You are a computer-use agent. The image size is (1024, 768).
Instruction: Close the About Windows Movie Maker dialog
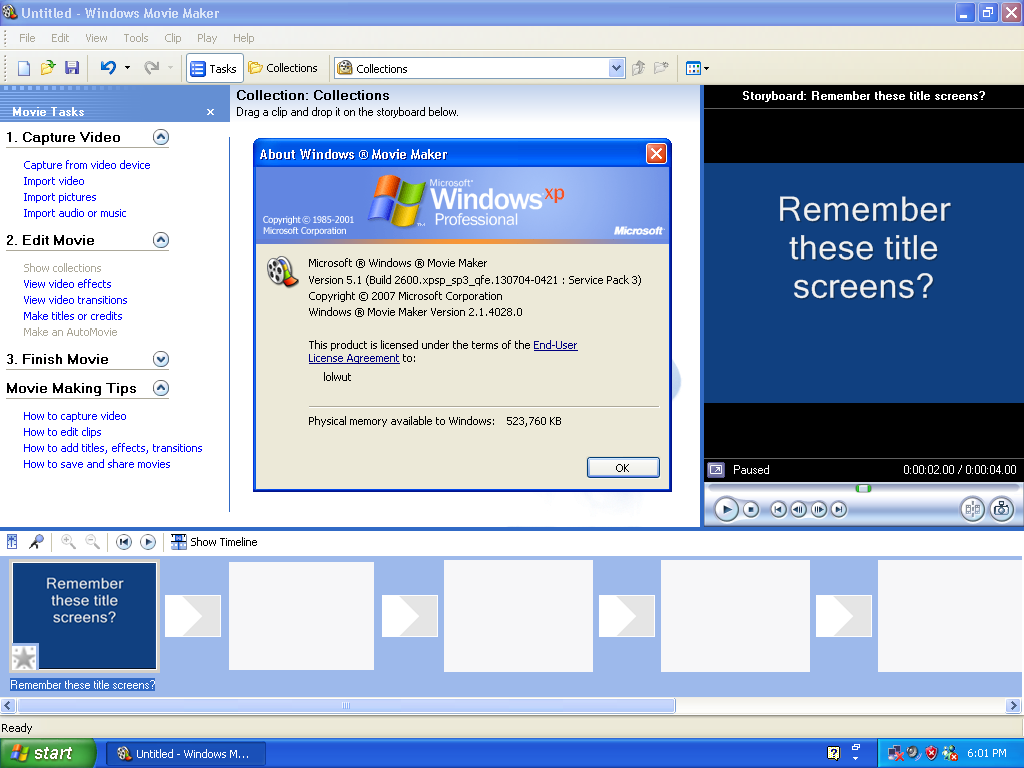point(656,154)
